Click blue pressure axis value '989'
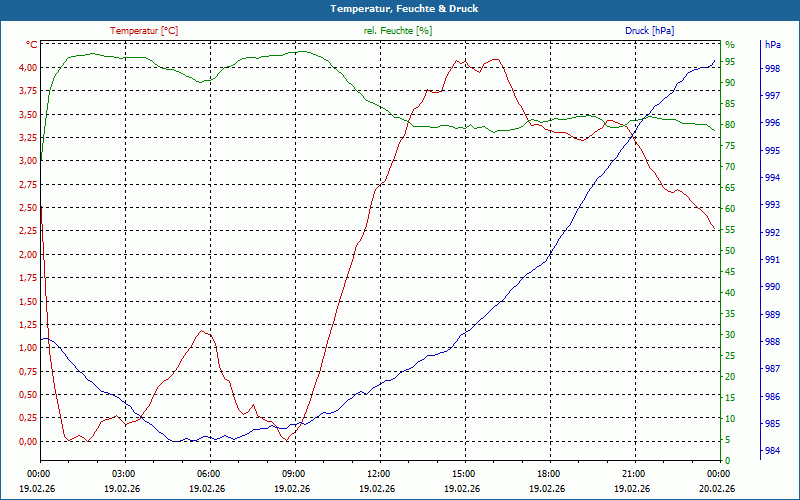This screenshot has height=500, width=800. click(x=772, y=314)
